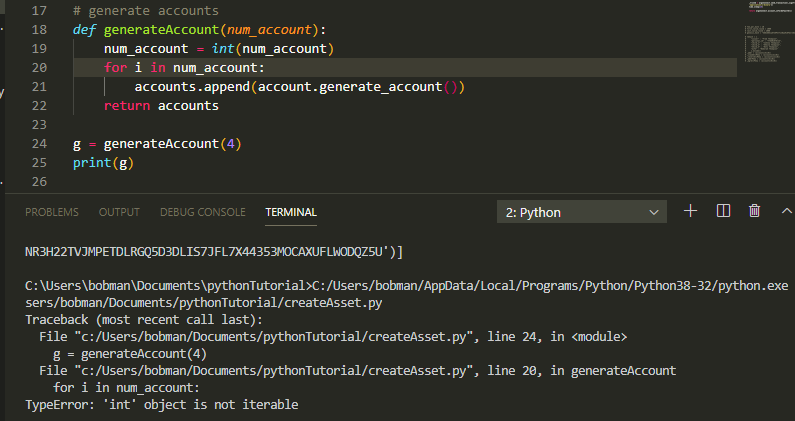This screenshot has width=795, height=421.
Task: Click 'Traceback (most recent call last):' text
Action: [x=144, y=320]
